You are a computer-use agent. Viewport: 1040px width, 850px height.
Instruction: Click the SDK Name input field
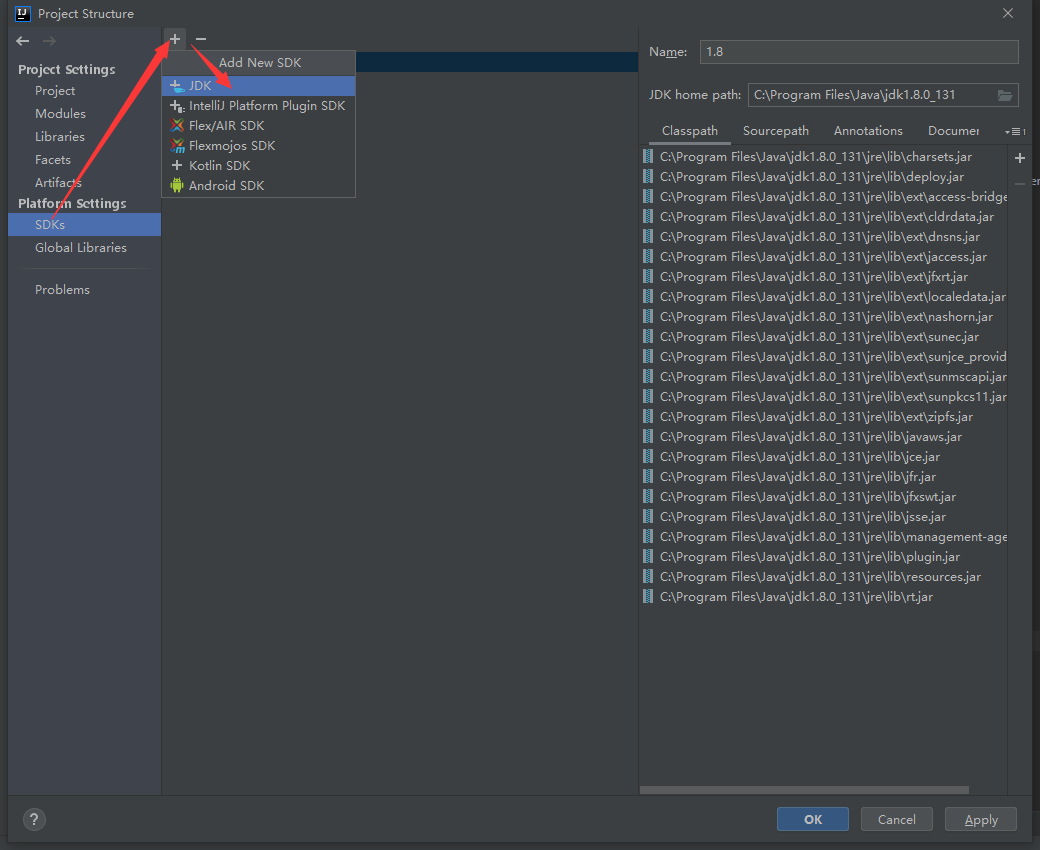click(x=859, y=52)
